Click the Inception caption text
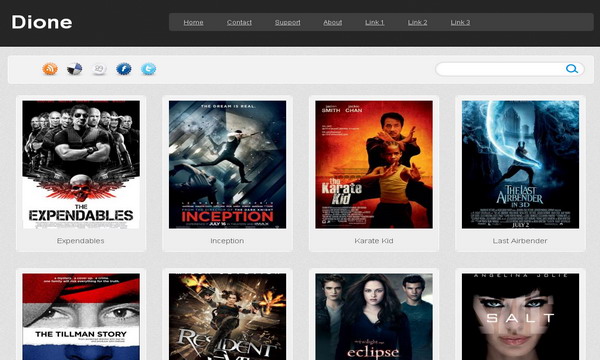Viewport: 600px width, 360px height. [227, 241]
